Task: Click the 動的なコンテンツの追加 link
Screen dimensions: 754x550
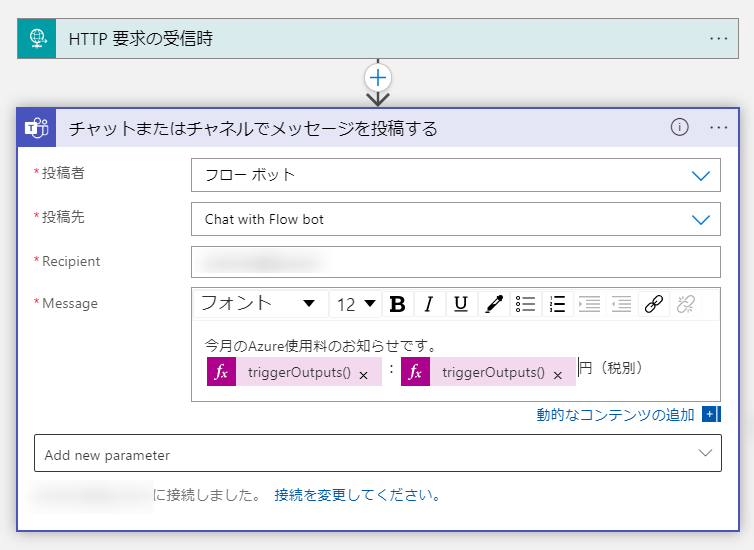Action: [x=615, y=414]
